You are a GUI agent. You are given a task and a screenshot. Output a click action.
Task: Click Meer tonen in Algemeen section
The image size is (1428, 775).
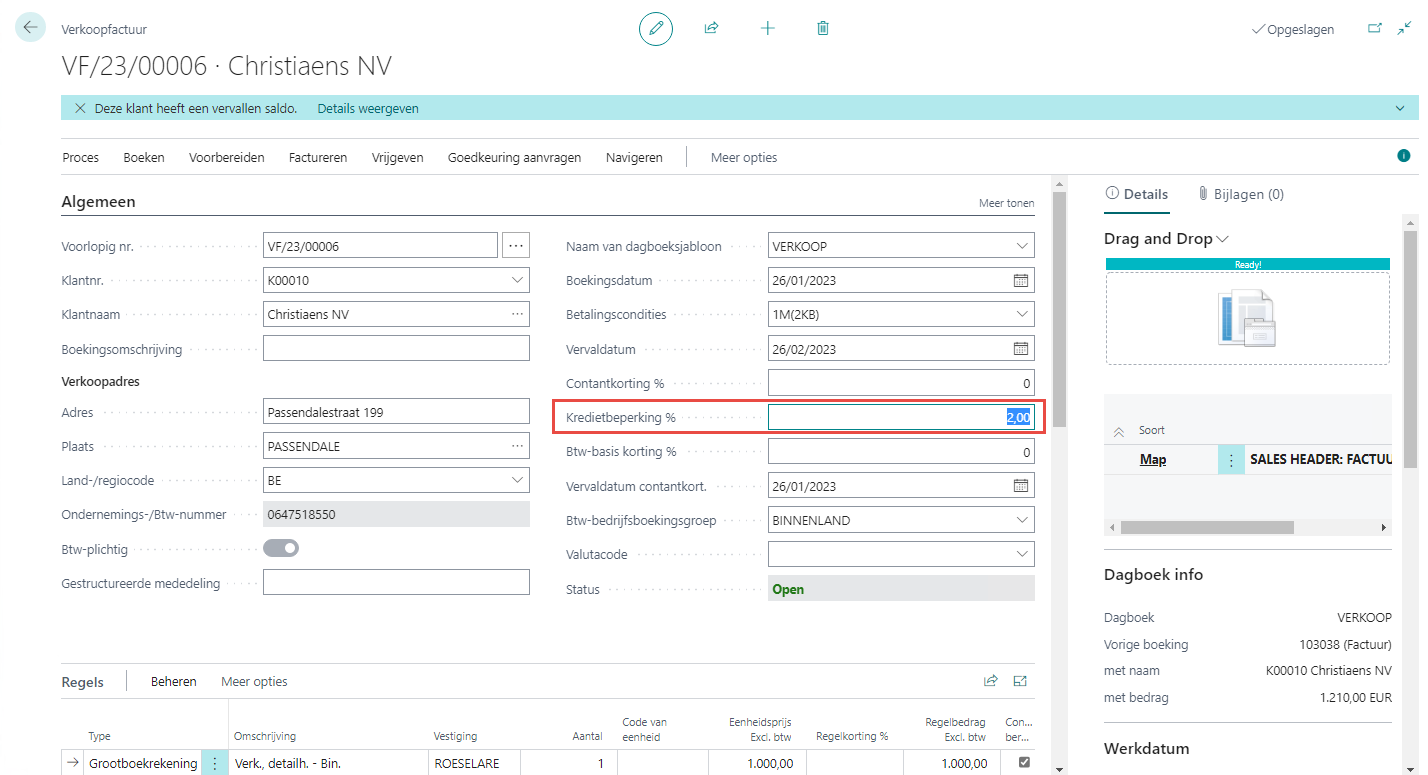[1006, 203]
